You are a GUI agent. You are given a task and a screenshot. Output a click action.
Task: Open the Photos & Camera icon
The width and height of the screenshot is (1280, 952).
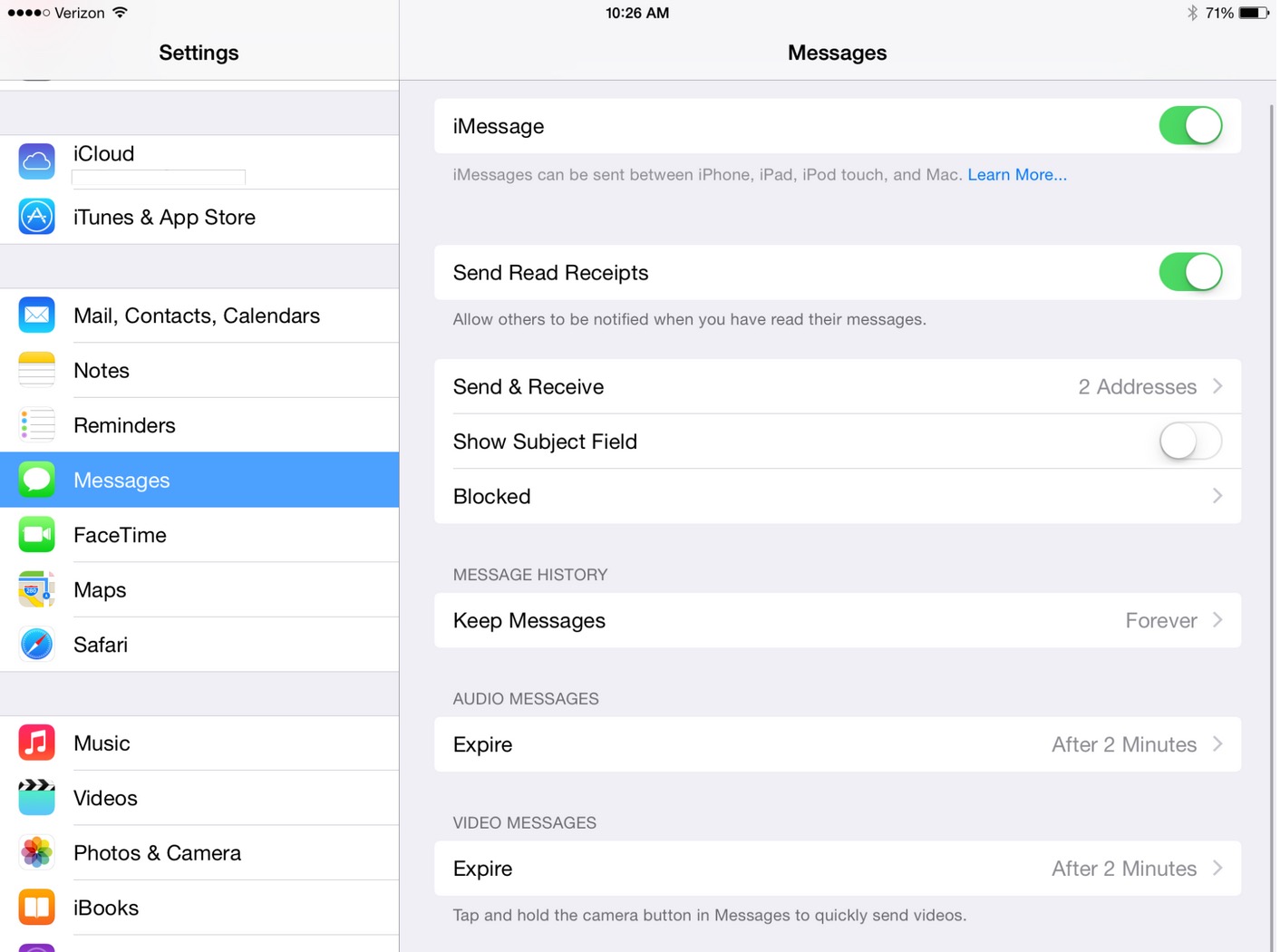coord(36,852)
